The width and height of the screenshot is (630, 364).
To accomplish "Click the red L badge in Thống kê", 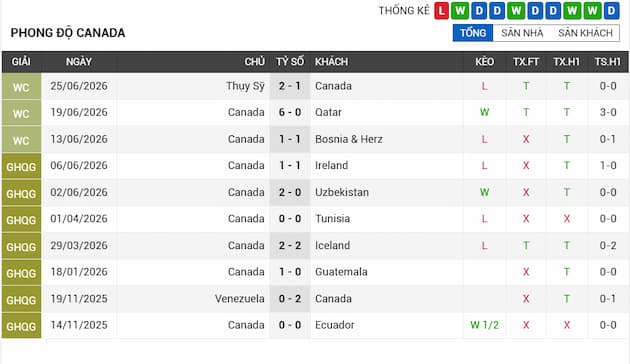I will [441, 11].
